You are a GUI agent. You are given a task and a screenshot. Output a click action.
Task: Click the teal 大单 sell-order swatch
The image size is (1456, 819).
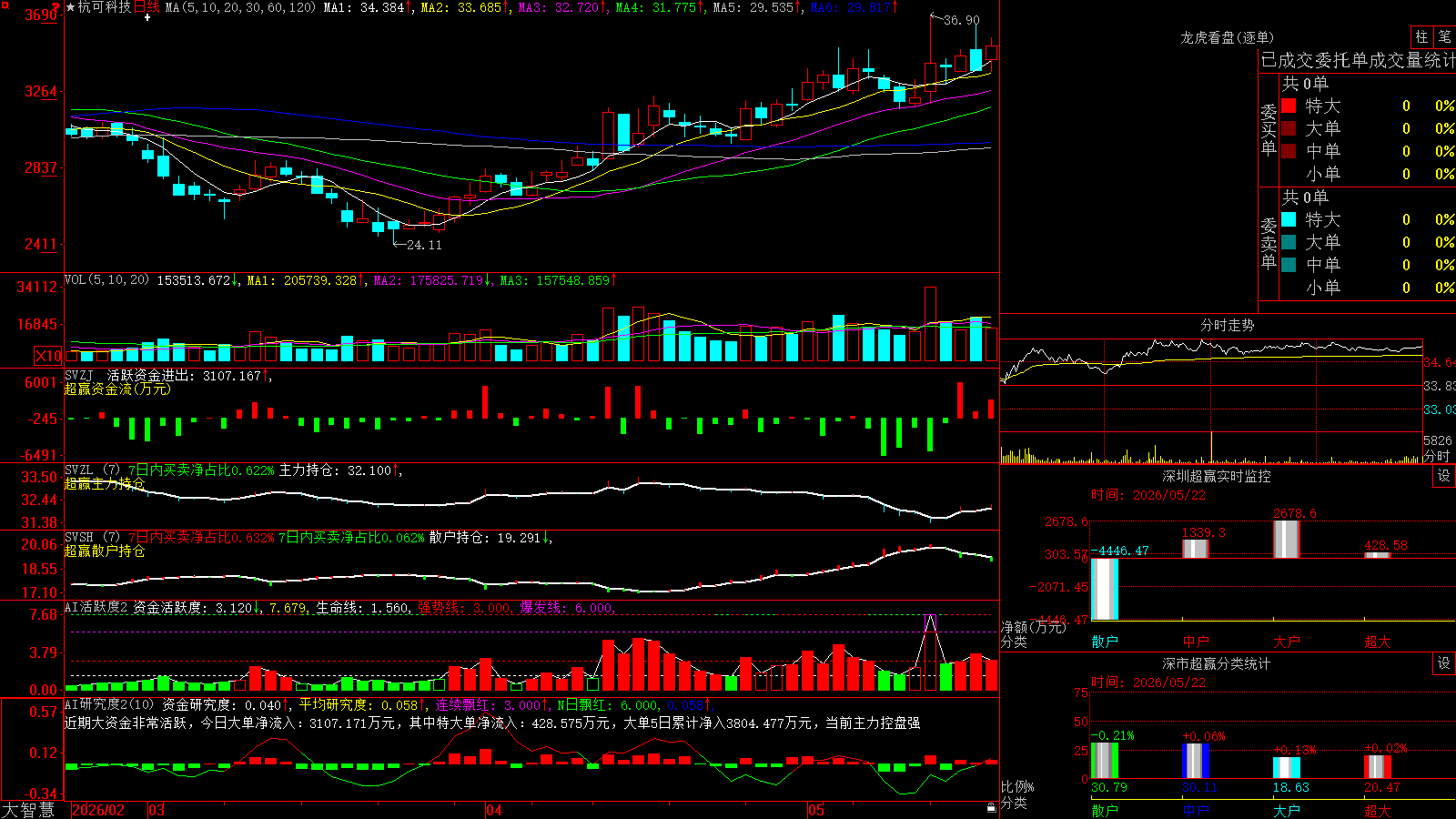(1289, 242)
